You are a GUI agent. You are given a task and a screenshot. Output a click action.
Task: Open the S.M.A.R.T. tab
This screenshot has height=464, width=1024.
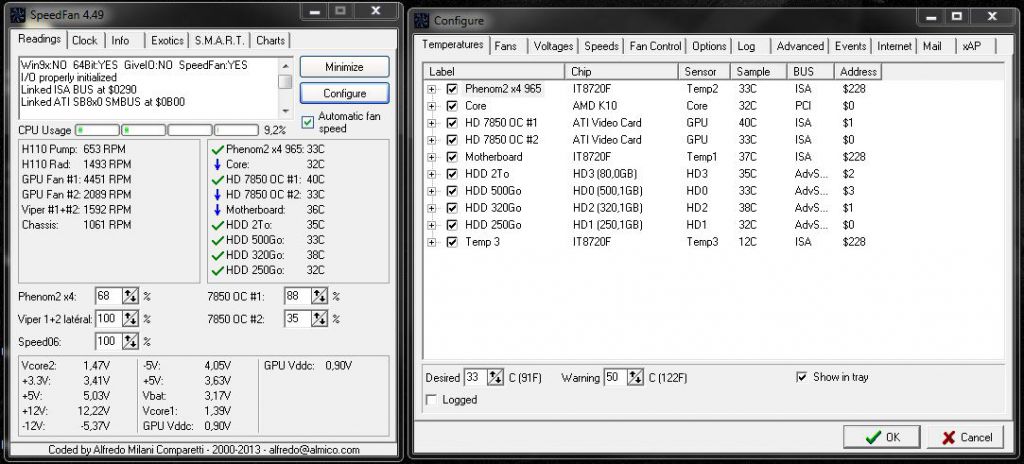click(x=219, y=41)
